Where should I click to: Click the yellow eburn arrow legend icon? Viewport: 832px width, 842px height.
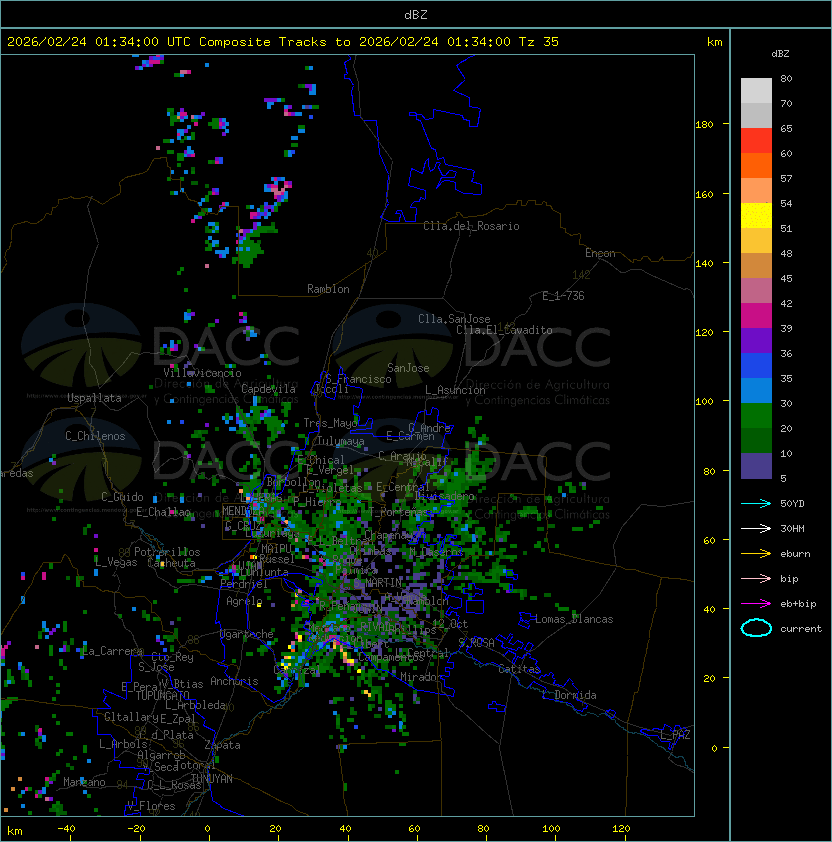pos(756,554)
